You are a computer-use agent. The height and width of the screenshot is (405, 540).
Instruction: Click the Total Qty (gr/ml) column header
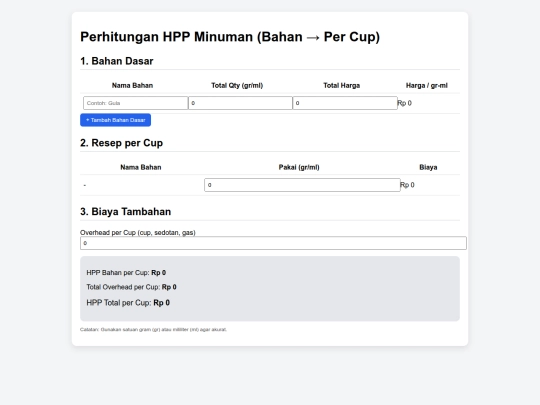(x=237, y=85)
